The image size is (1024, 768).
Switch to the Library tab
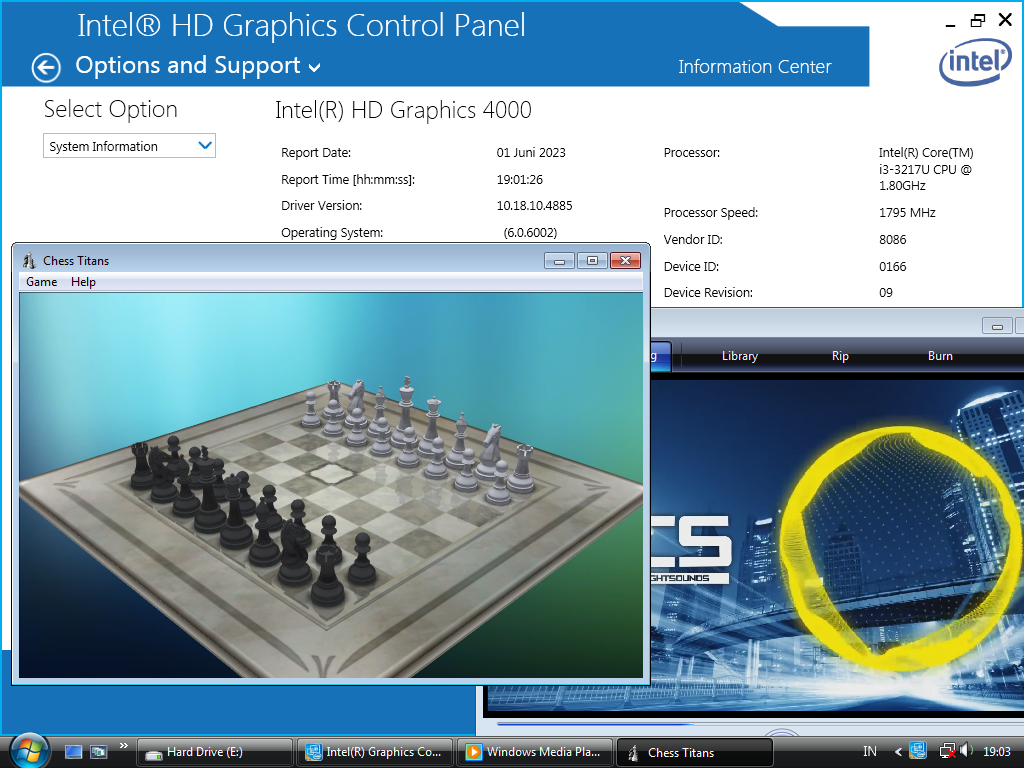(739, 356)
